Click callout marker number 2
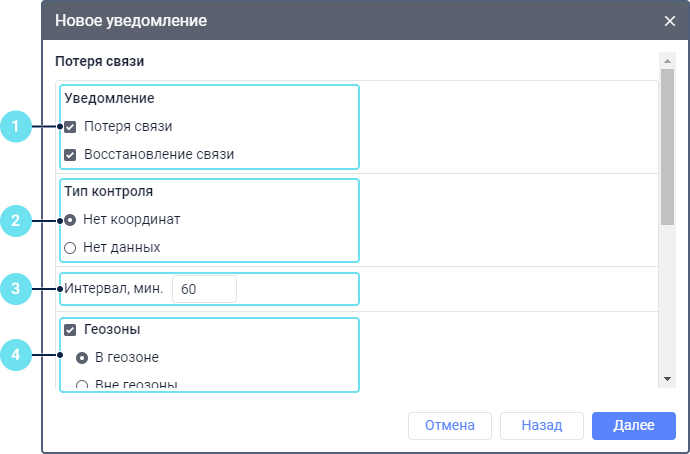The width and height of the screenshot is (690, 454). point(16,219)
